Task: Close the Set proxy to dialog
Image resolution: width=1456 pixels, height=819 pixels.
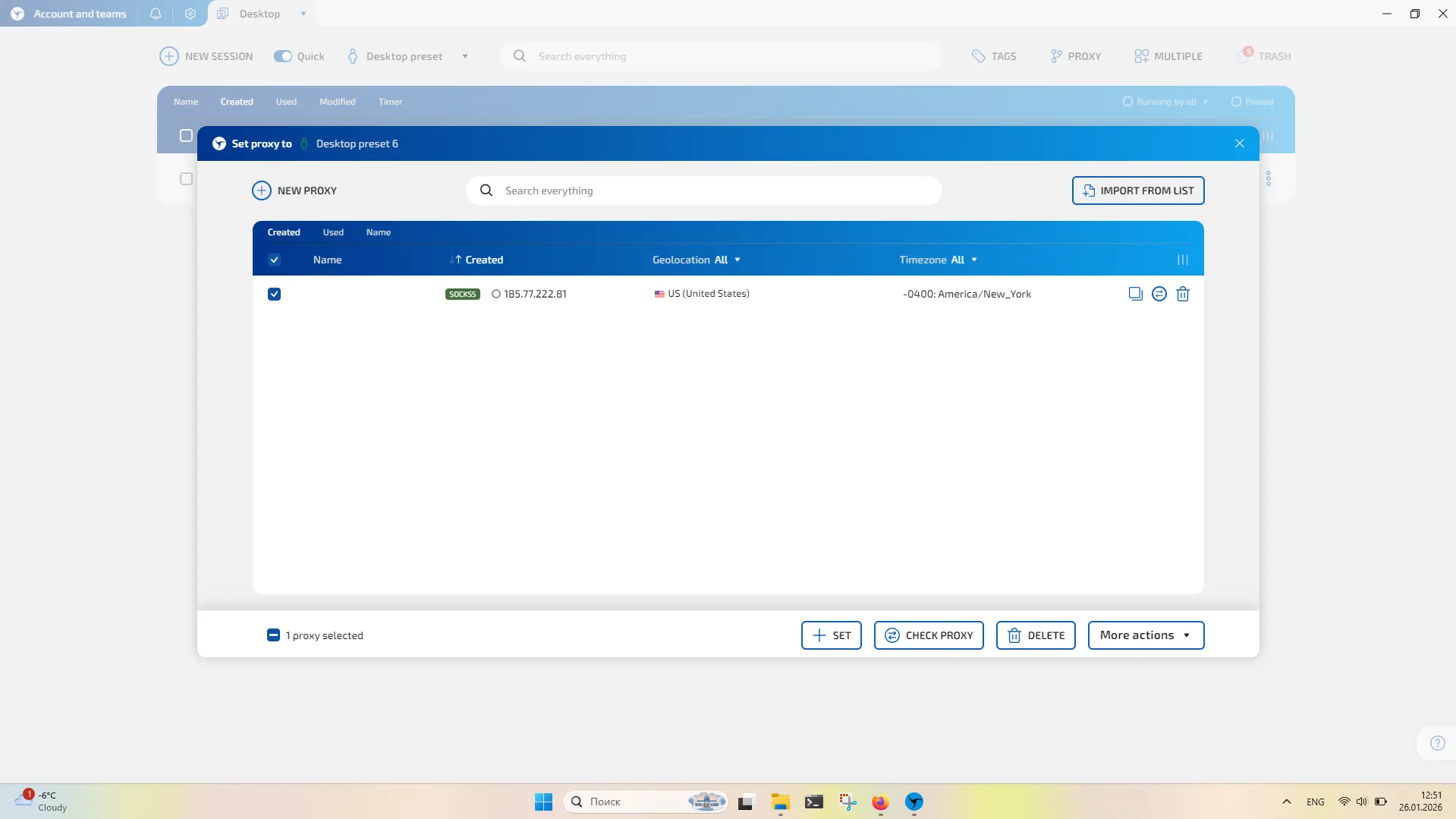Action: 1239,143
